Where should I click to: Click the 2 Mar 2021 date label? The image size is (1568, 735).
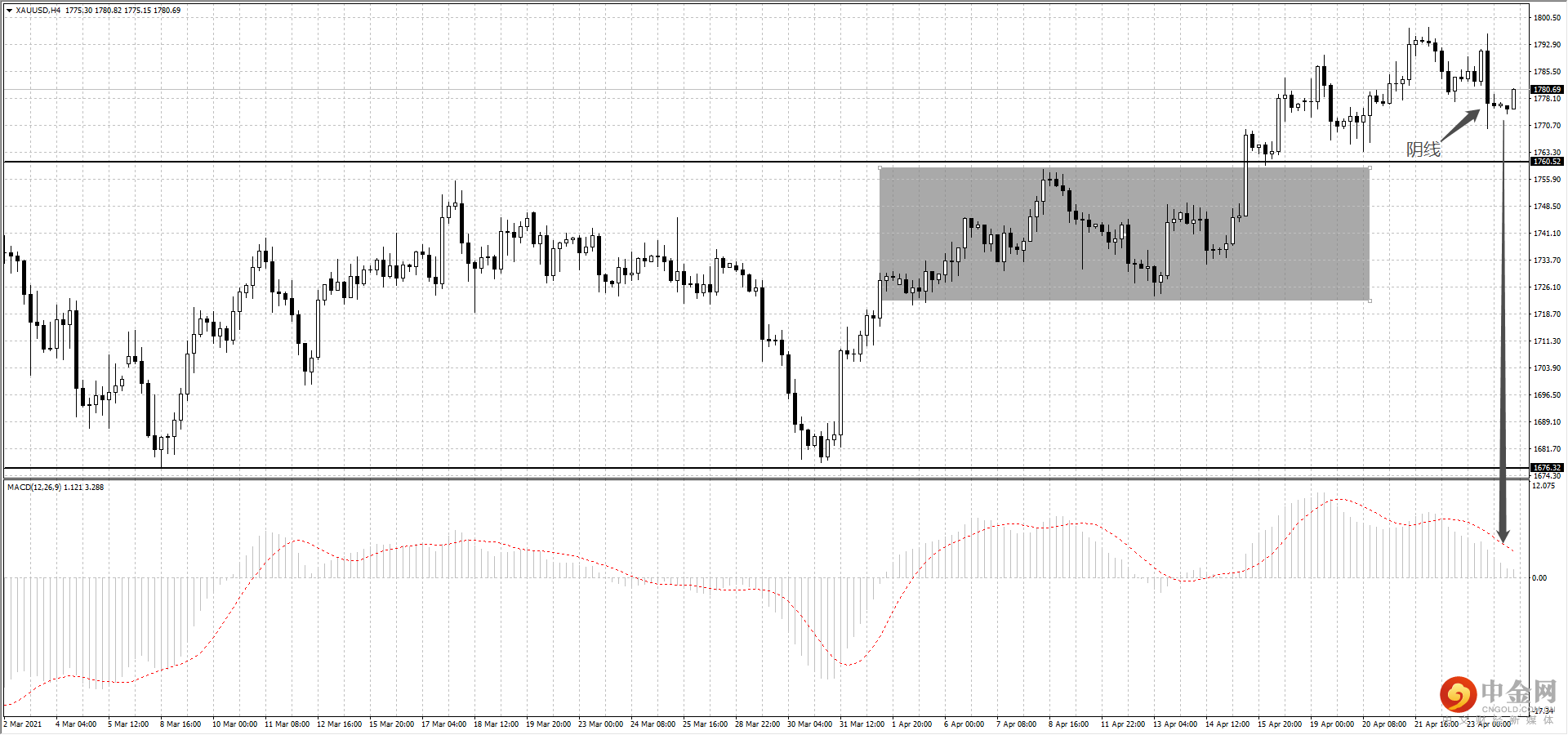pos(23,724)
